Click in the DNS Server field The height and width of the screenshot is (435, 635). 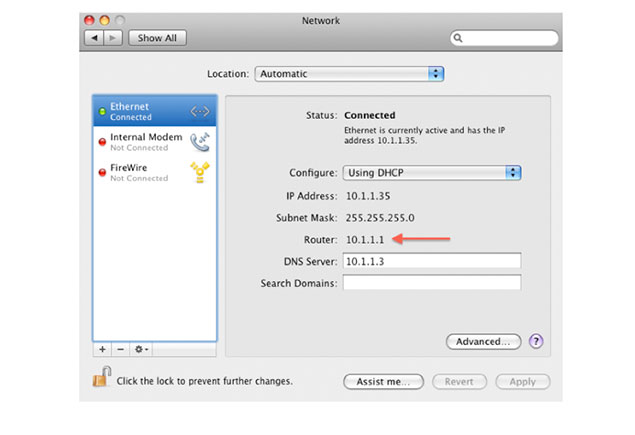431,261
